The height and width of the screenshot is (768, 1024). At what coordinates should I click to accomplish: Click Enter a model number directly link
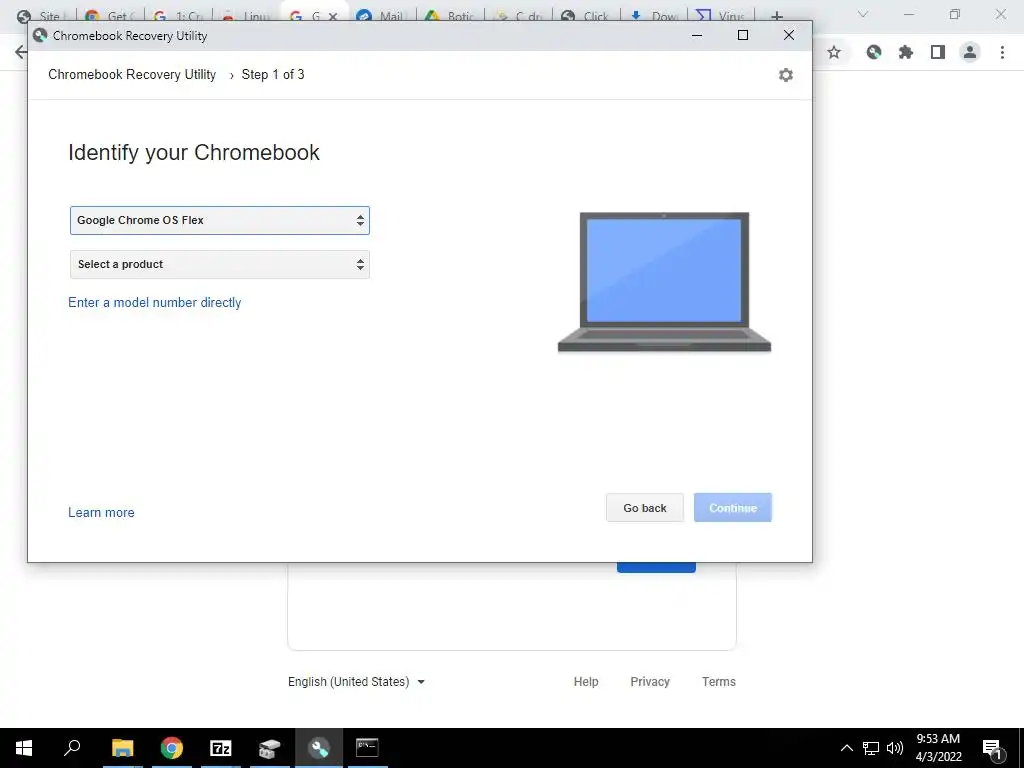(x=155, y=302)
